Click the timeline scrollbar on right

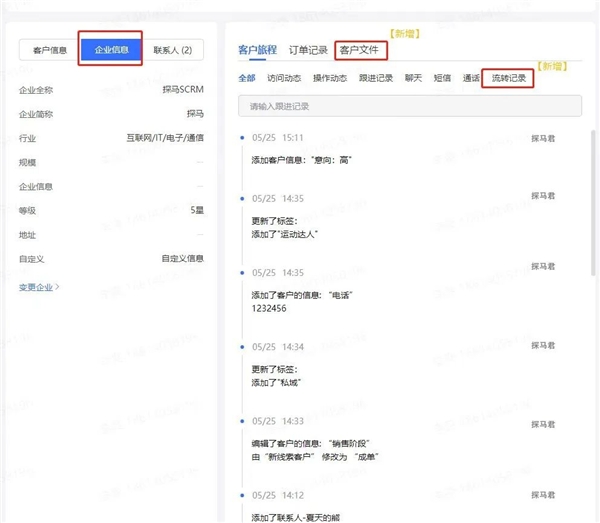point(593,203)
